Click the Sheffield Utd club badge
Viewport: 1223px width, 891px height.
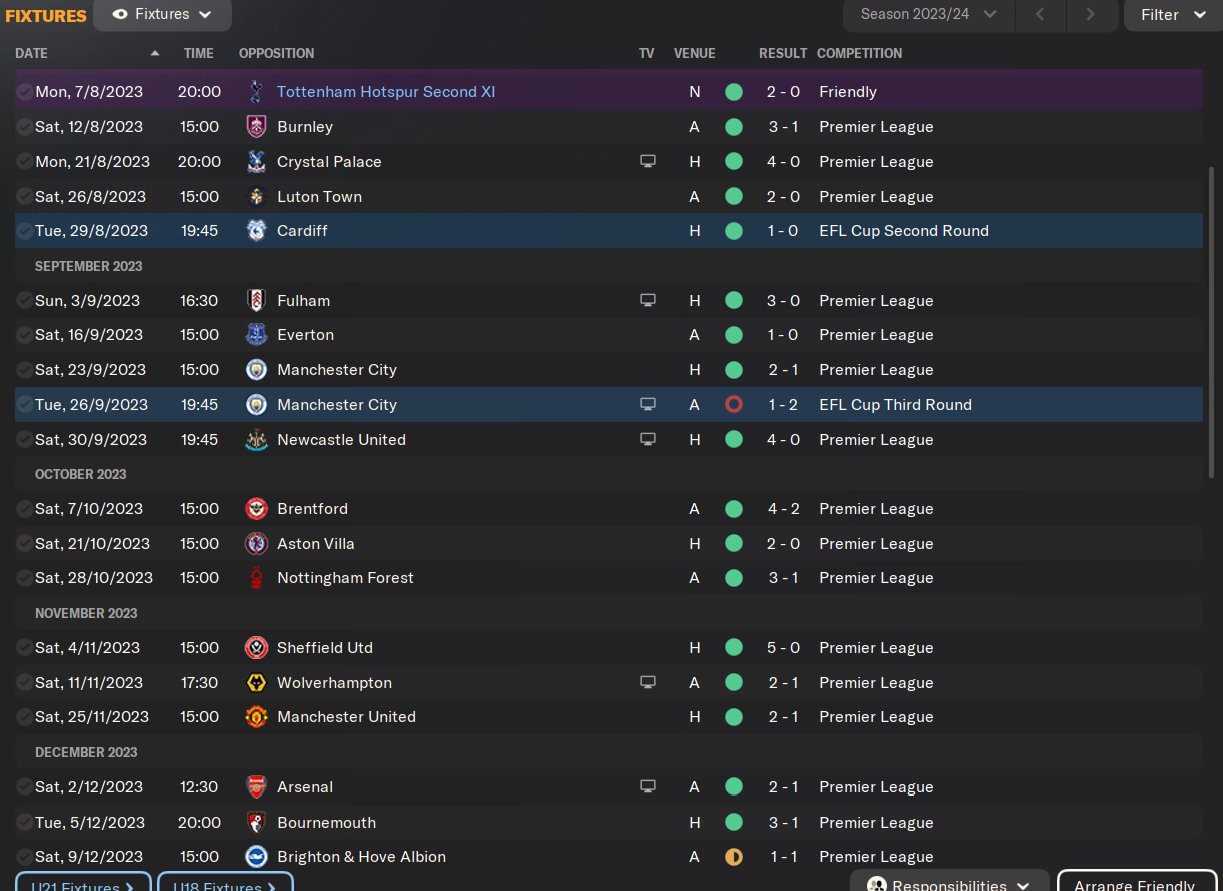(256, 648)
